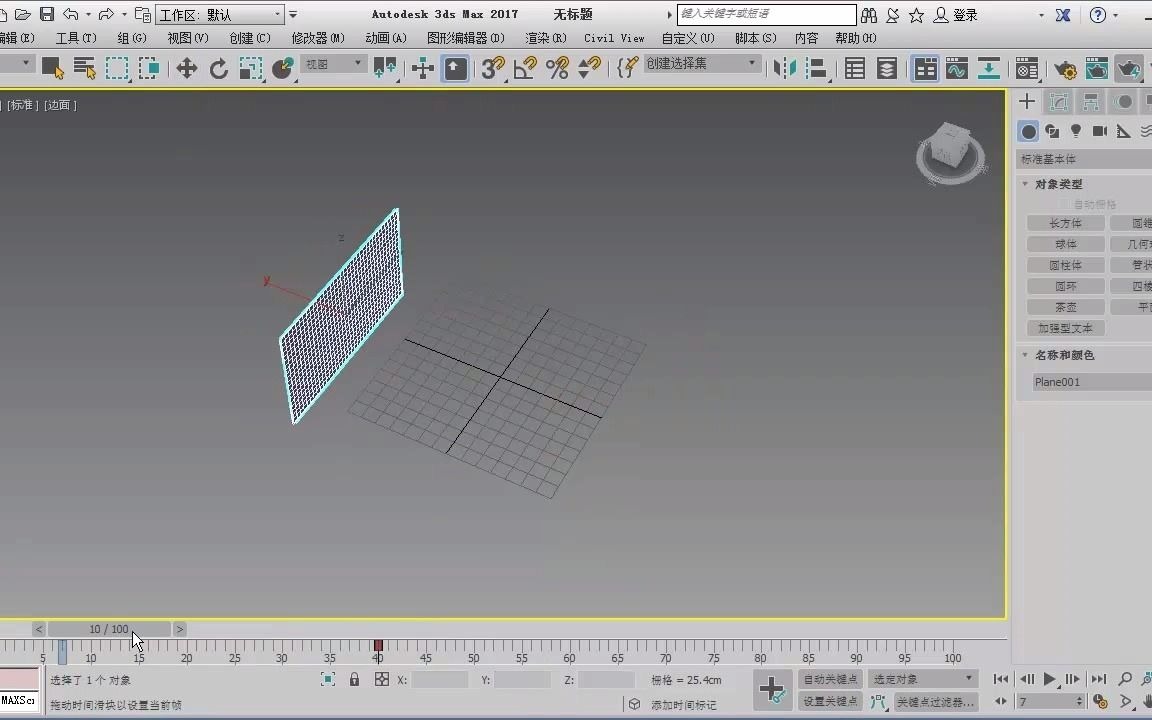Select the Geometry category icon in Create panel
The height and width of the screenshot is (720, 1152).
[1028, 131]
